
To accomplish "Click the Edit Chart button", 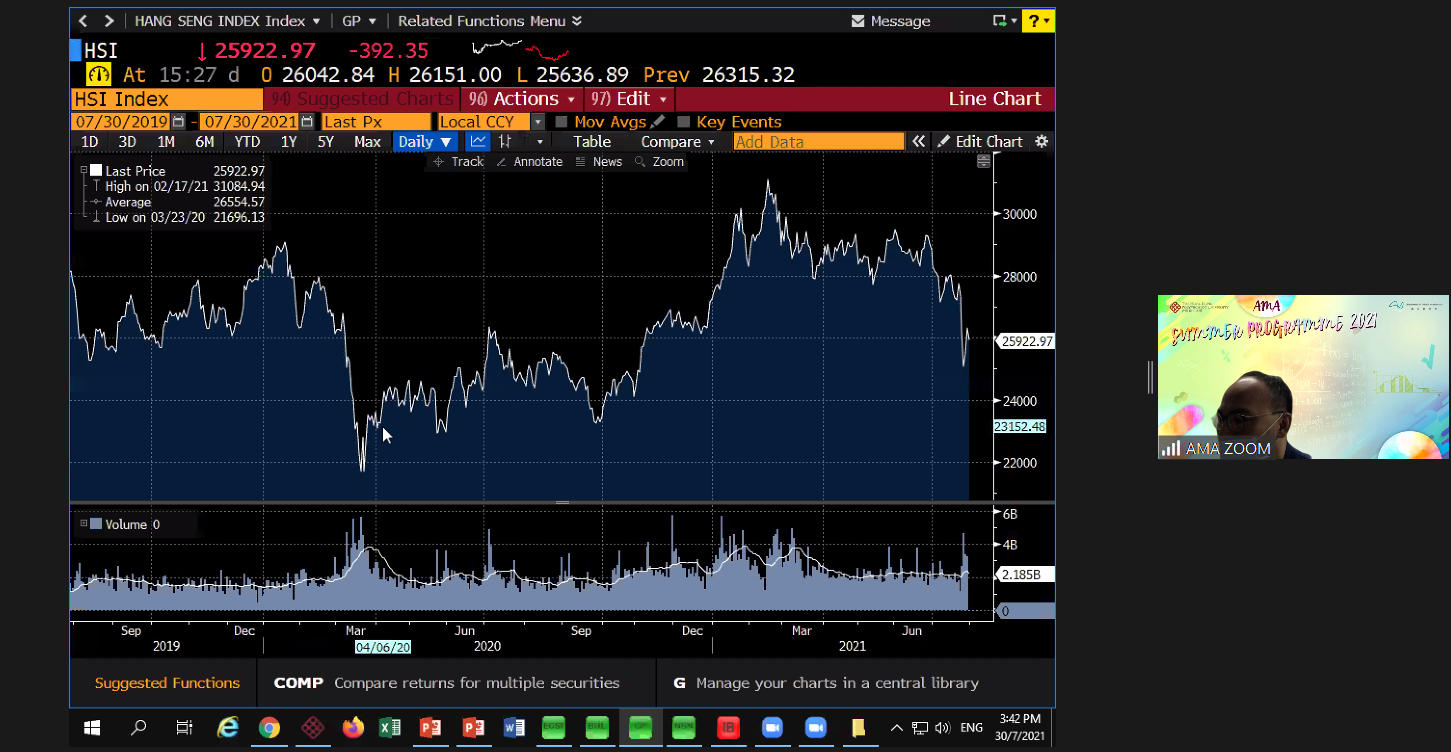I will [x=979, y=142].
